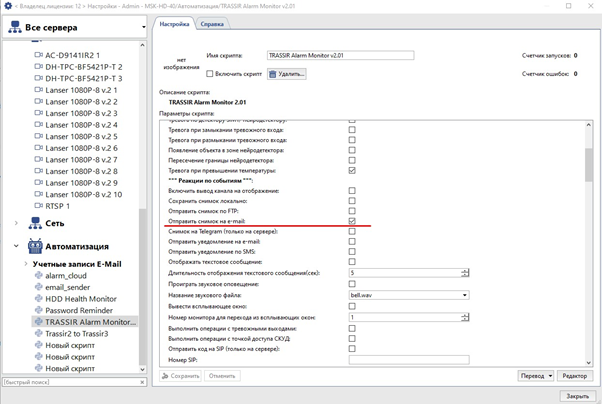The image size is (602, 404).
Task: Click the parameters list scroll-down arrow
Action: (x=589, y=363)
